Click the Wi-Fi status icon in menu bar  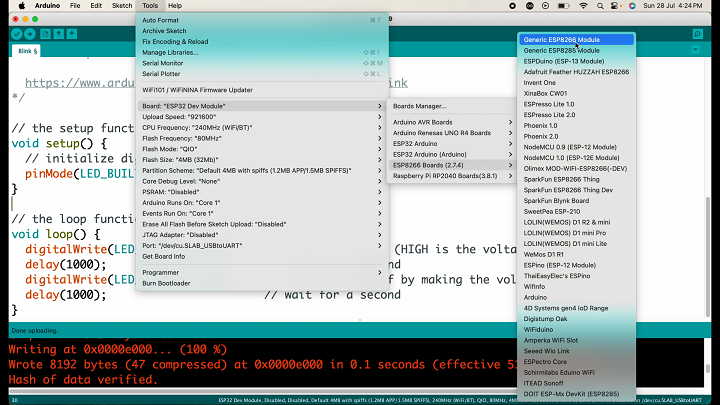(583, 6)
